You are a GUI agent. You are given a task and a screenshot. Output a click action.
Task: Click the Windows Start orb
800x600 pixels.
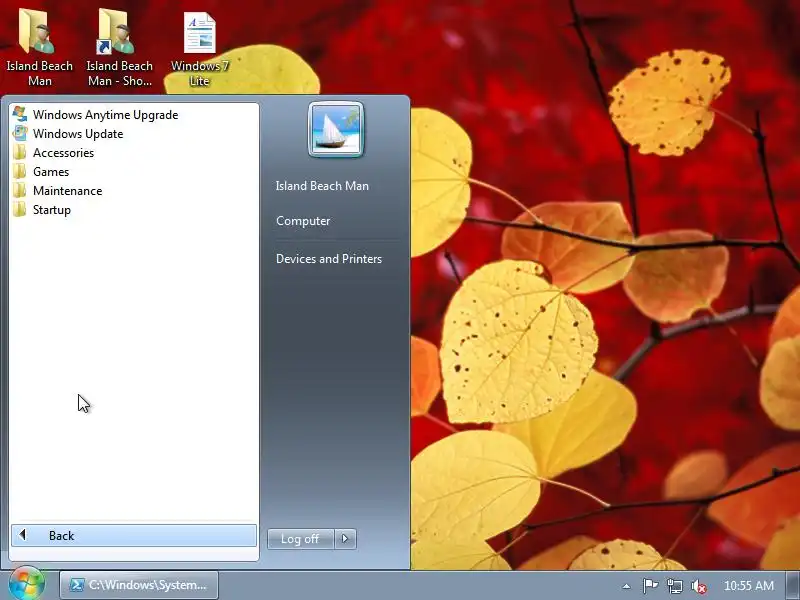[27, 584]
